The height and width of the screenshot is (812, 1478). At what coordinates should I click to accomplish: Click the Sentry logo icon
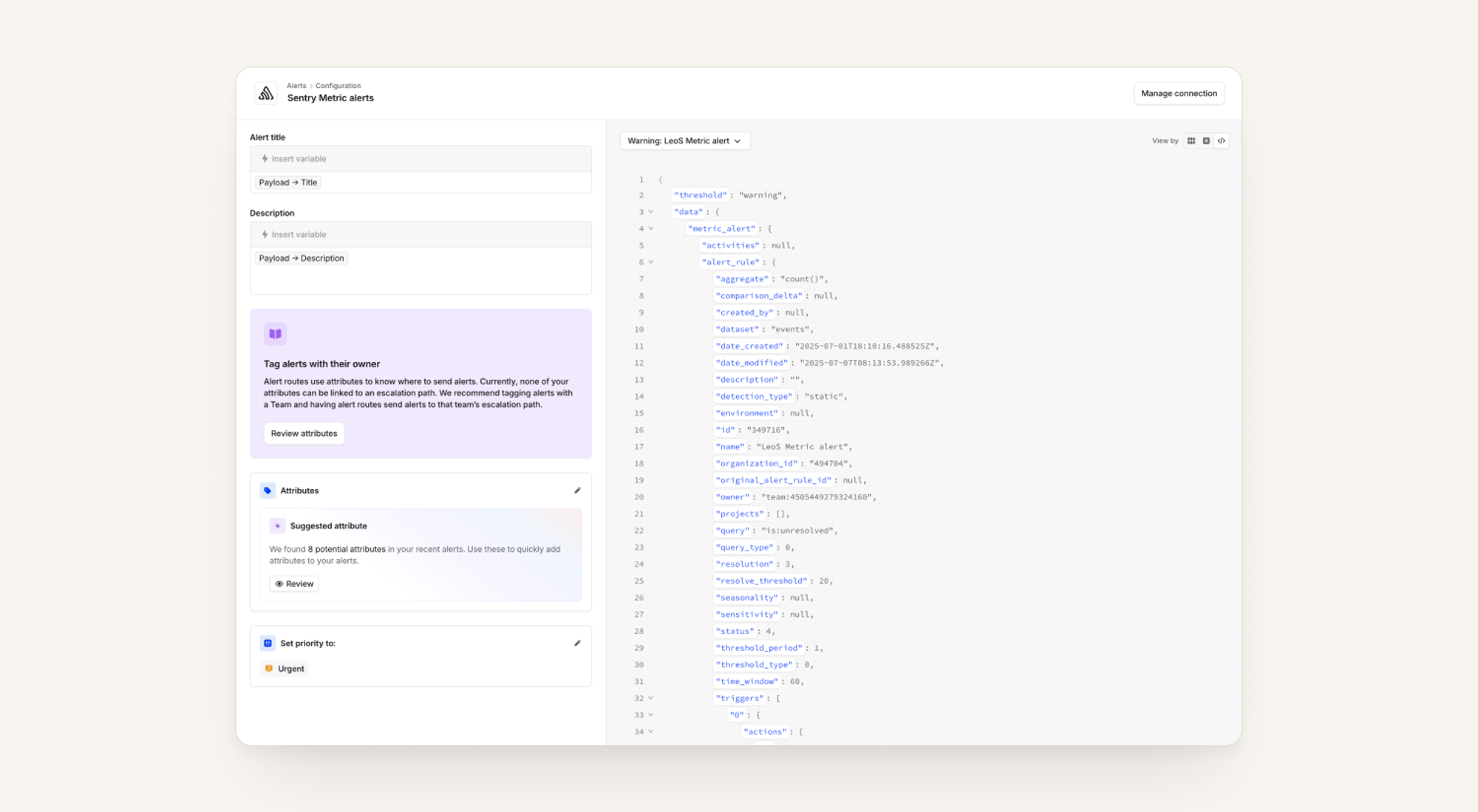point(266,93)
